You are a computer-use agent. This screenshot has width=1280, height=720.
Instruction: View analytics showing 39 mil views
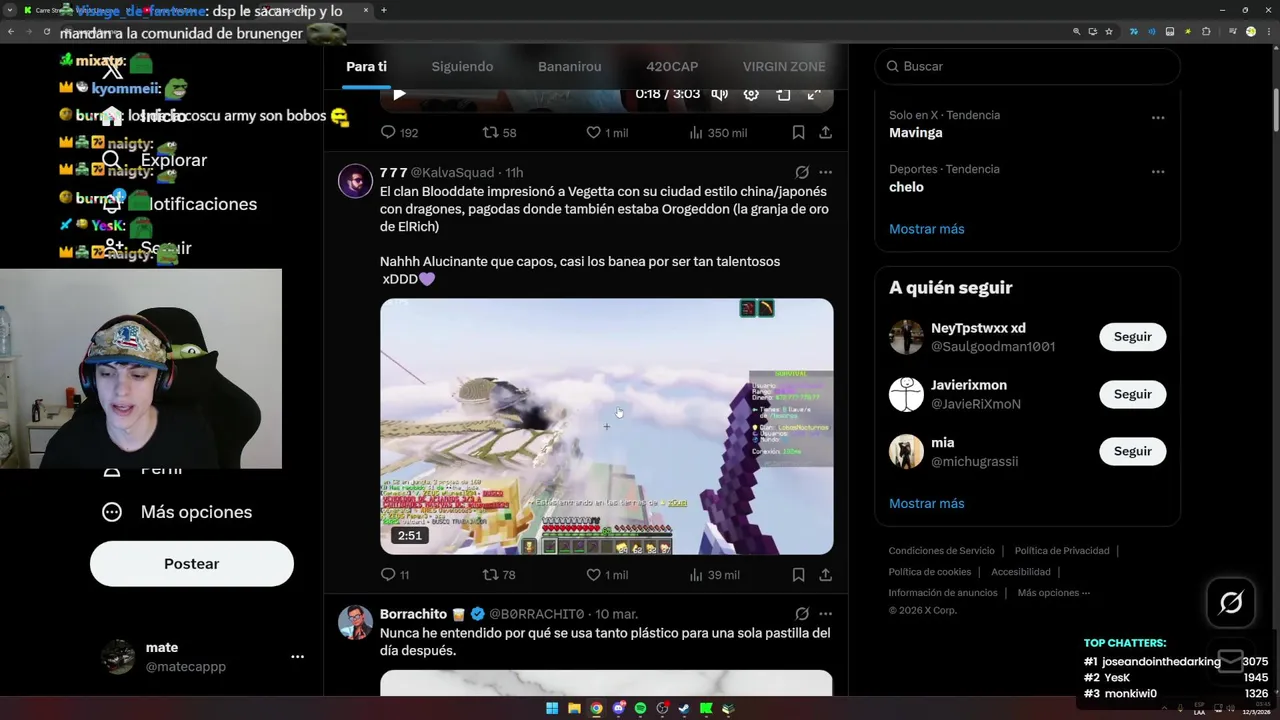[714, 574]
